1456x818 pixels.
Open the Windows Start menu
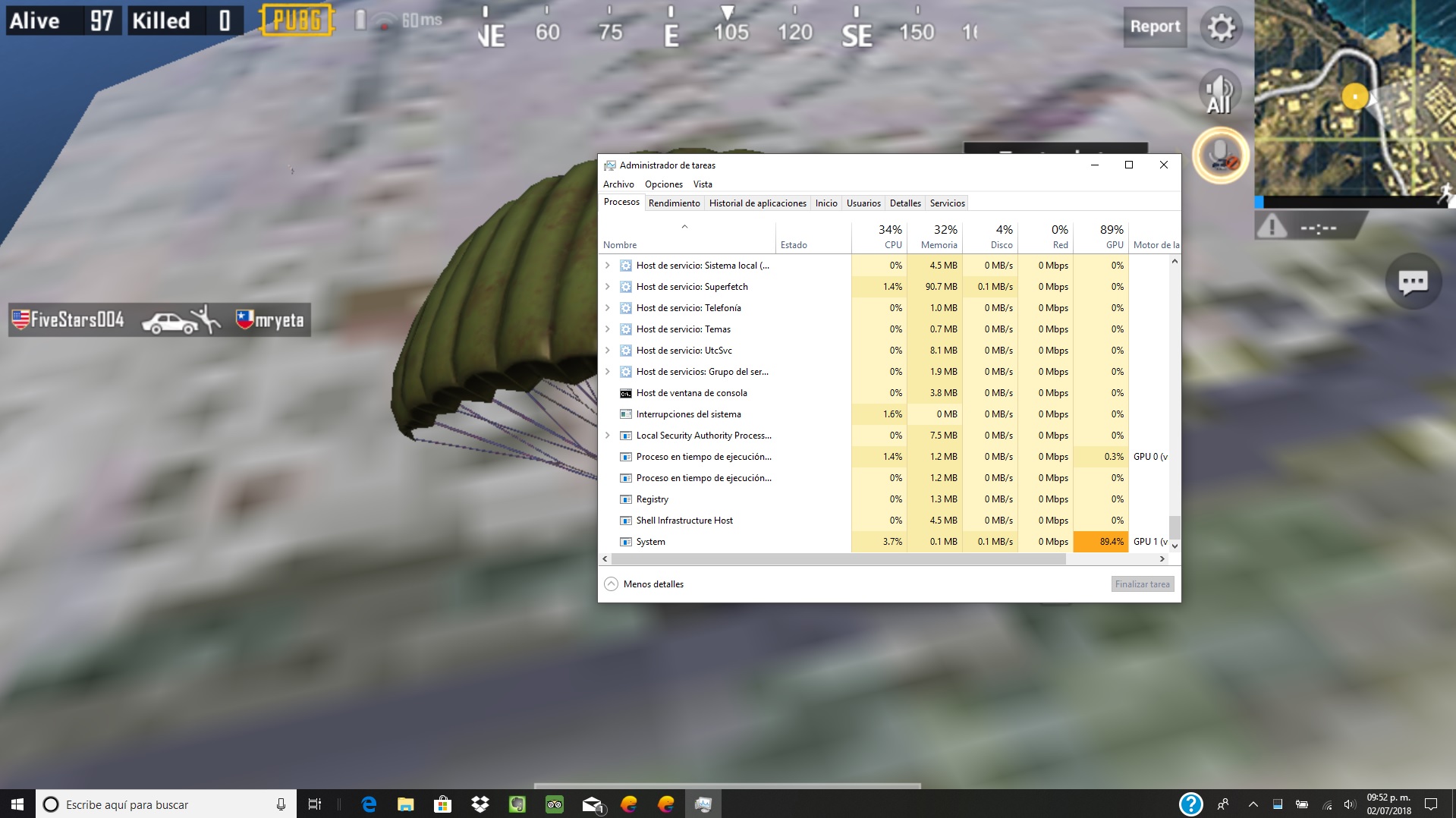[17, 804]
